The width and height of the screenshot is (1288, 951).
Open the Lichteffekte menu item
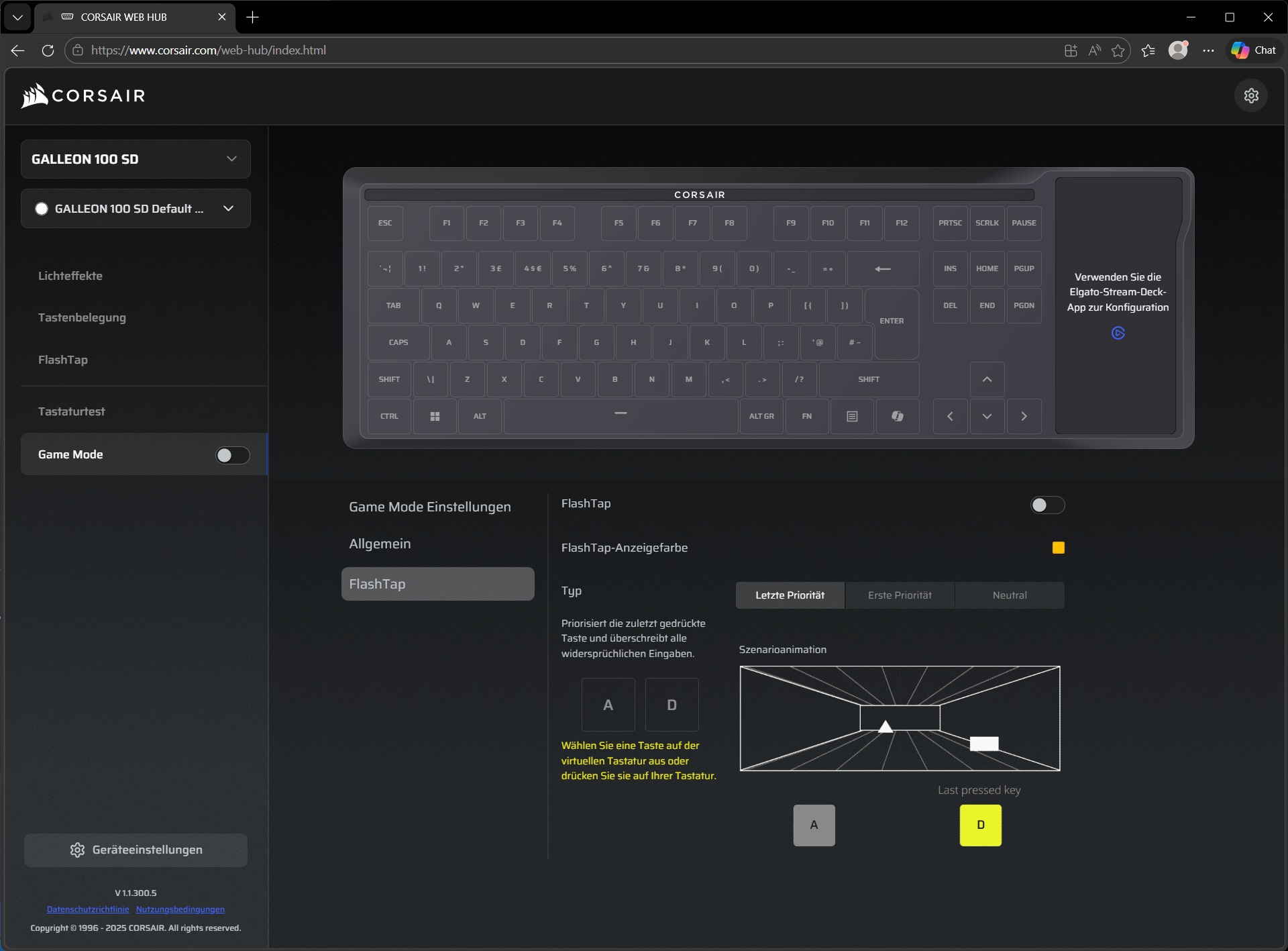tap(70, 276)
